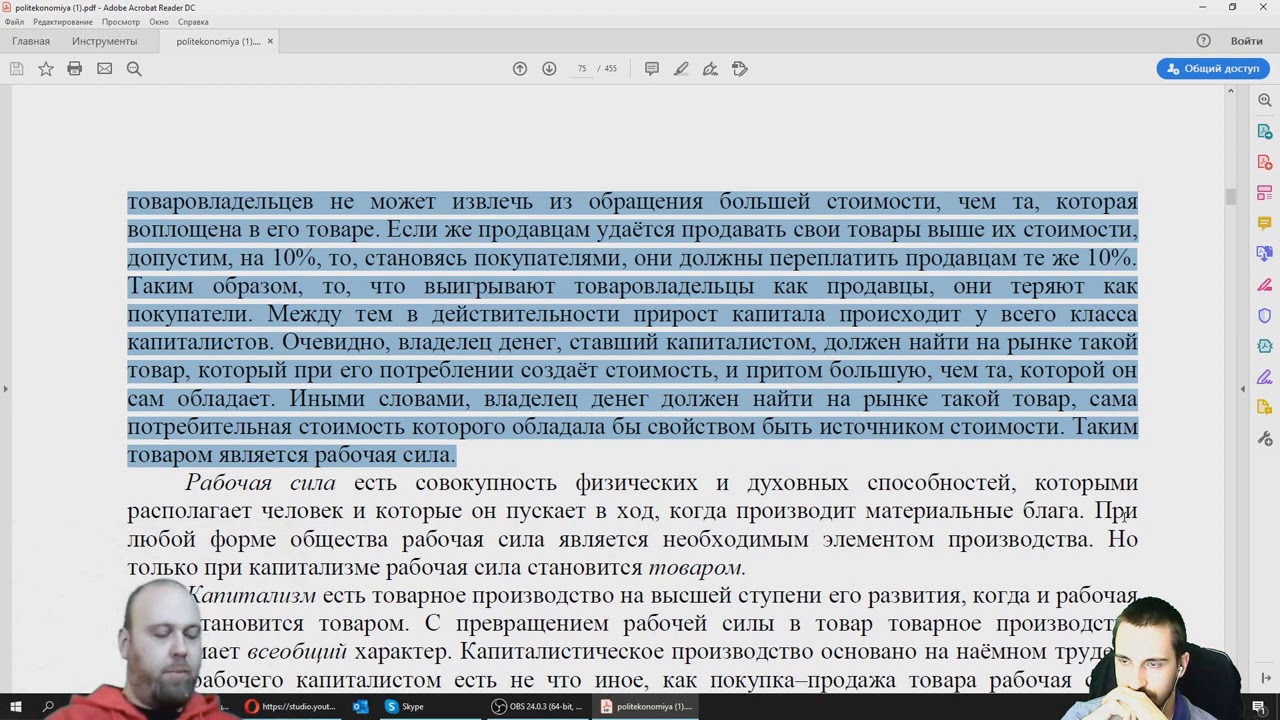The width and height of the screenshot is (1280, 720).
Task: Open Outlook from the taskbar
Action: (x=360, y=706)
